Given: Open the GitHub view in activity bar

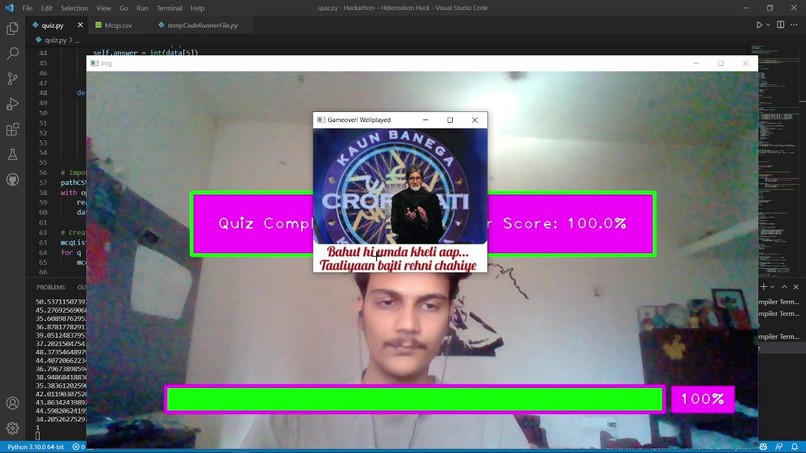Looking at the screenshot, I should coord(12,179).
